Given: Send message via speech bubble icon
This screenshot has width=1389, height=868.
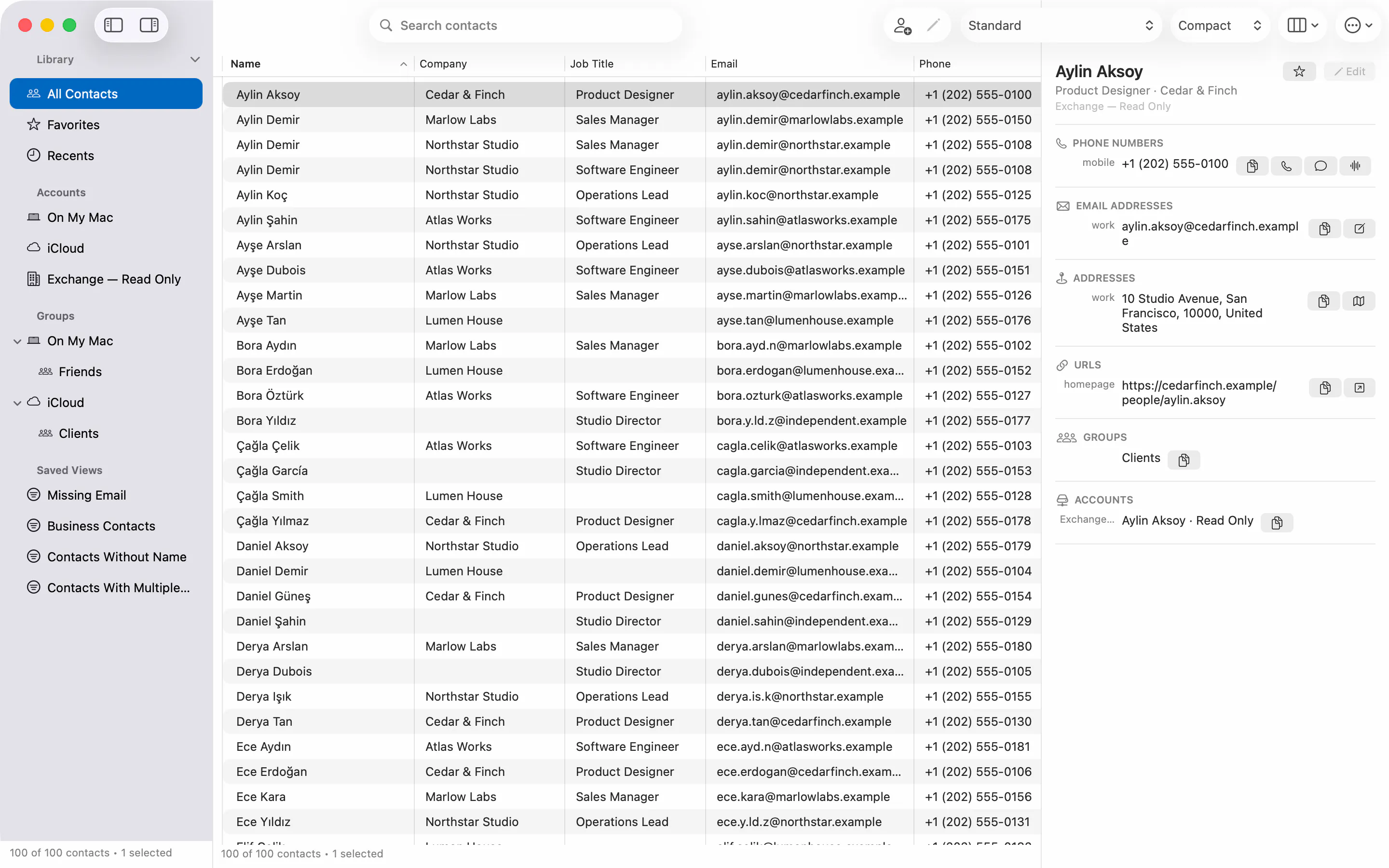Looking at the screenshot, I should point(1321,166).
